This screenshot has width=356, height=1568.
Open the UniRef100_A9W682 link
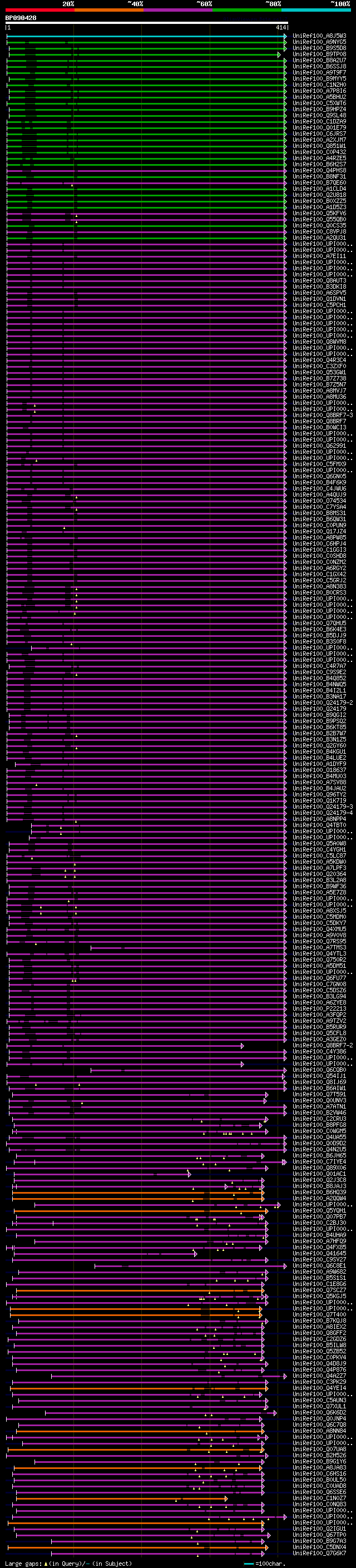319,1271
